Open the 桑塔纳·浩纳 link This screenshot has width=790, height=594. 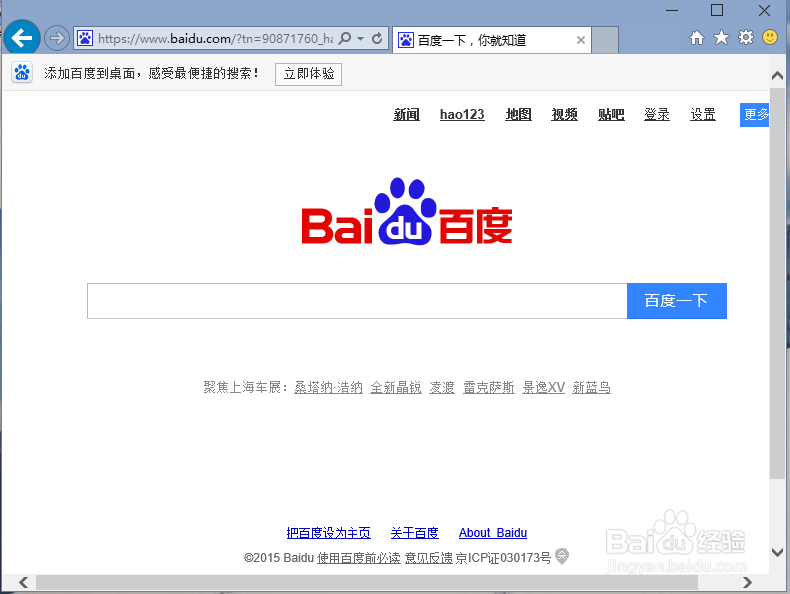tap(328, 387)
